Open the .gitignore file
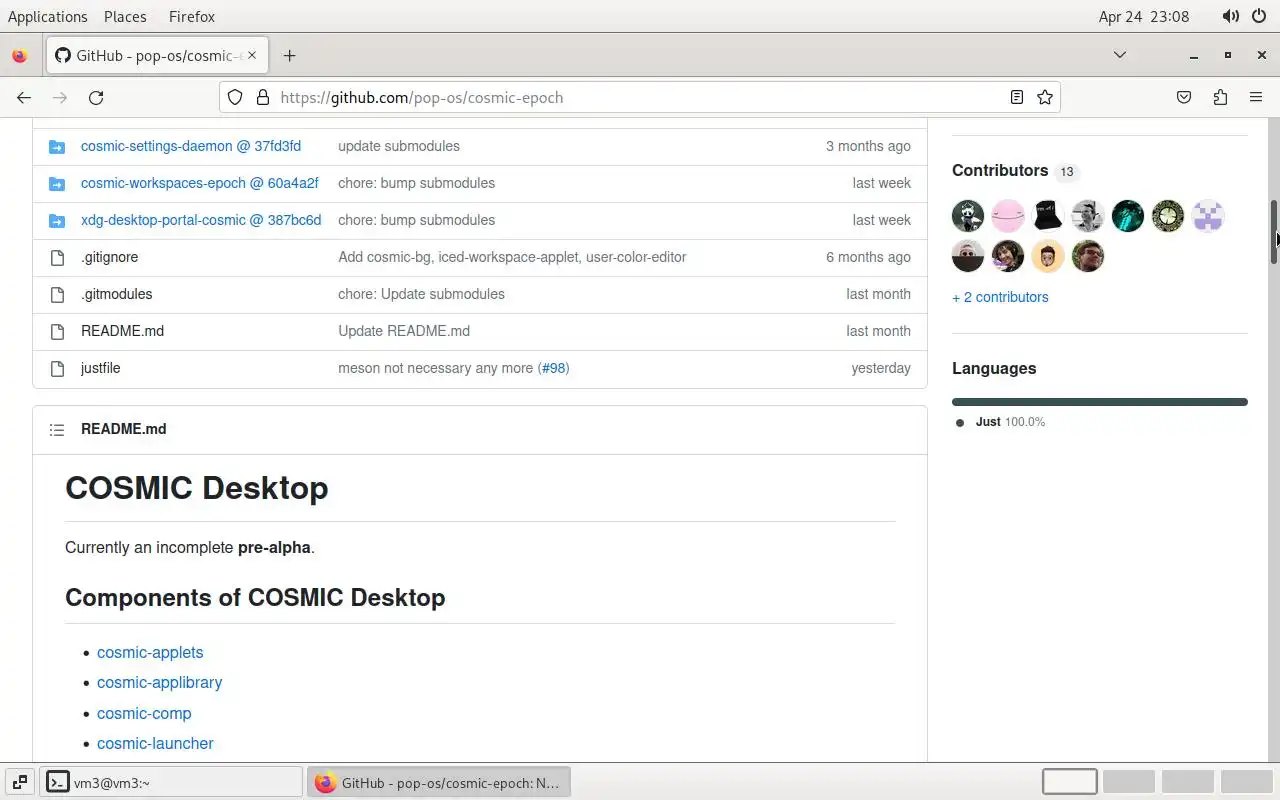Image resolution: width=1280 pixels, height=800 pixels. point(110,257)
